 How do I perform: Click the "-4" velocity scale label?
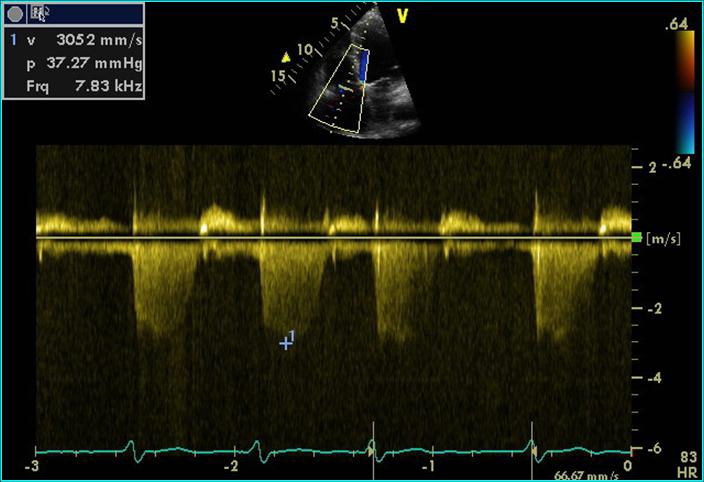[x=654, y=378]
